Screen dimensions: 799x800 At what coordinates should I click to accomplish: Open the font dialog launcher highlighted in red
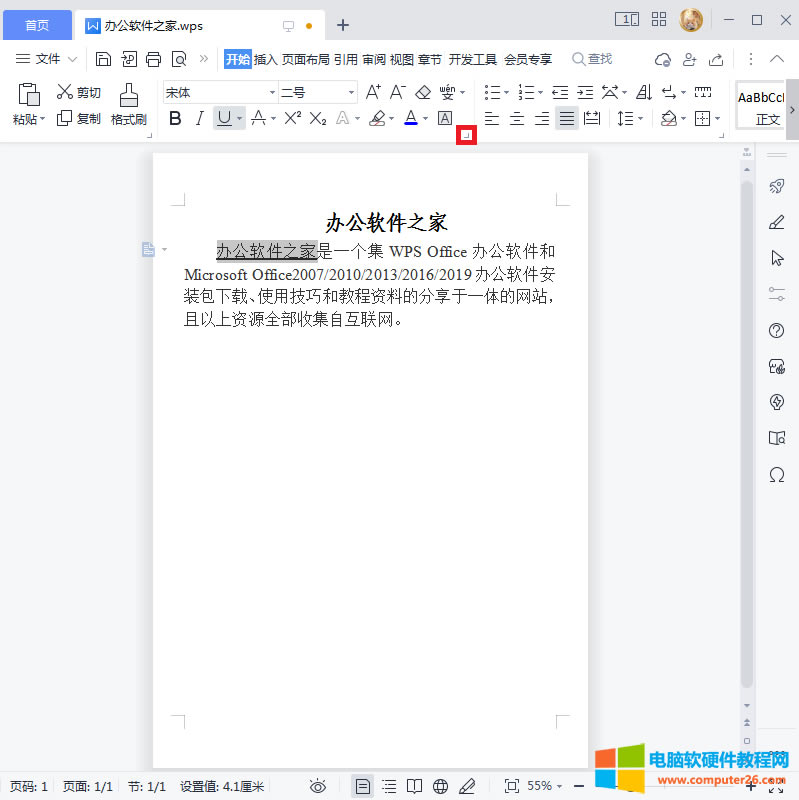466,135
